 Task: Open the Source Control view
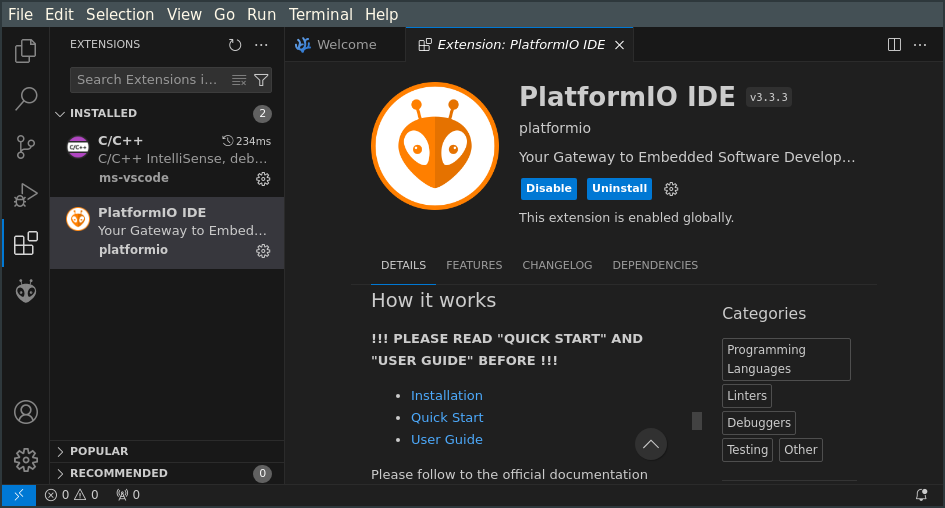(25, 147)
